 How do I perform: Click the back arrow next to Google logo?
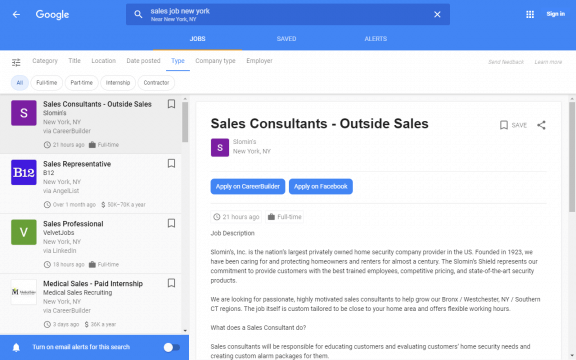pos(16,14)
